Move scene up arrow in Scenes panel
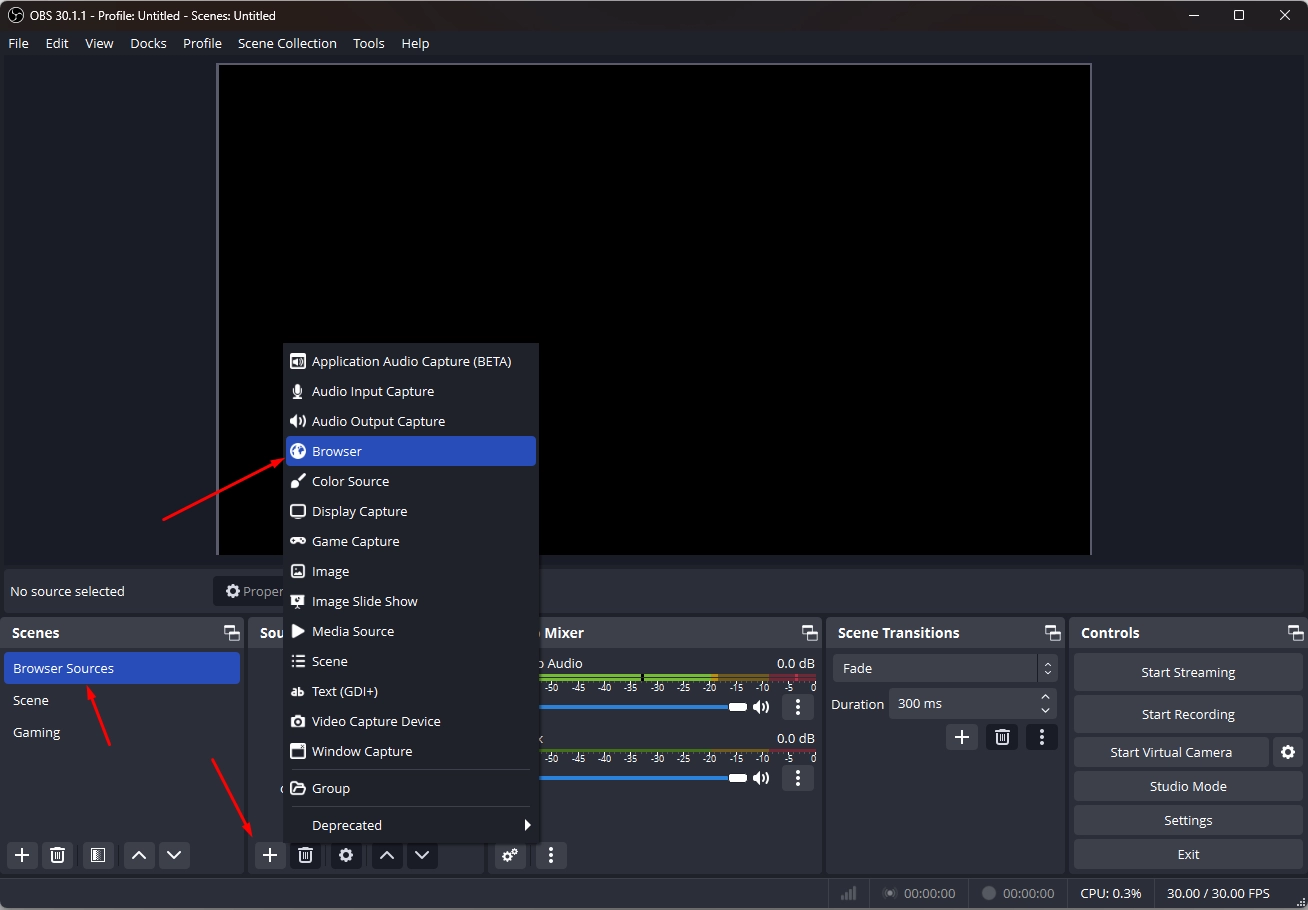This screenshot has height=910, width=1308. click(139, 855)
